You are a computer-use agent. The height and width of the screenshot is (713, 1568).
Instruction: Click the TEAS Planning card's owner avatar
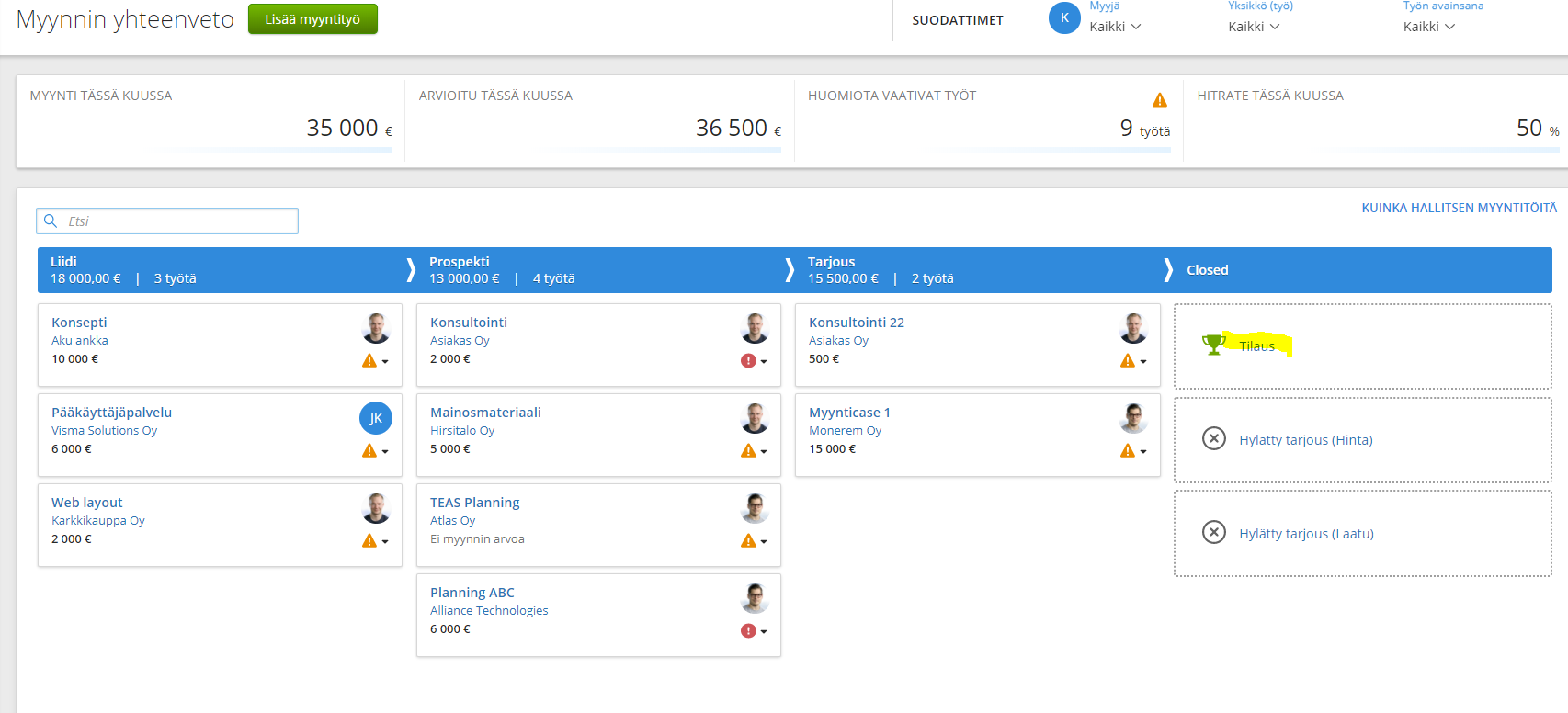755,508
